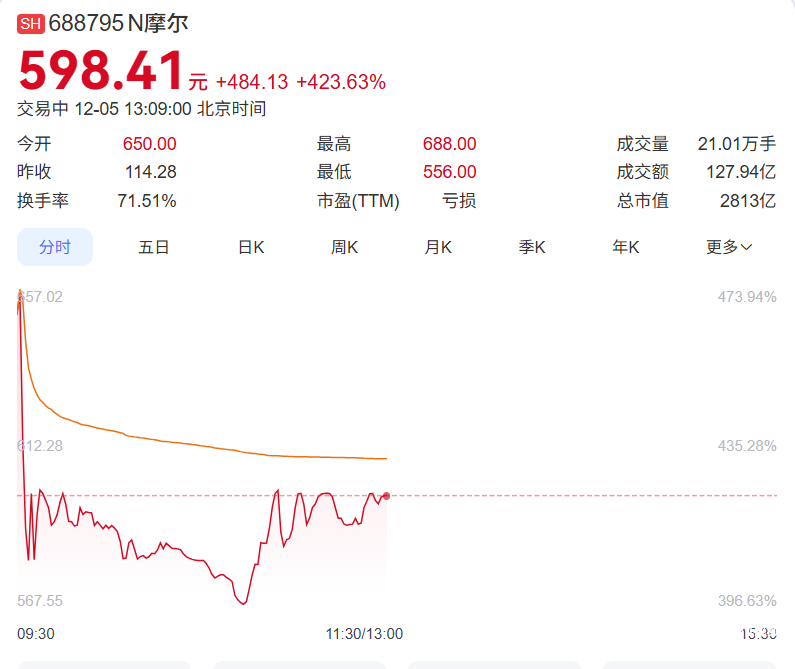Click the large 598.41 price figure
Image resolution: width=795 pixels, height=669 pixels.
tap(101, 72)
